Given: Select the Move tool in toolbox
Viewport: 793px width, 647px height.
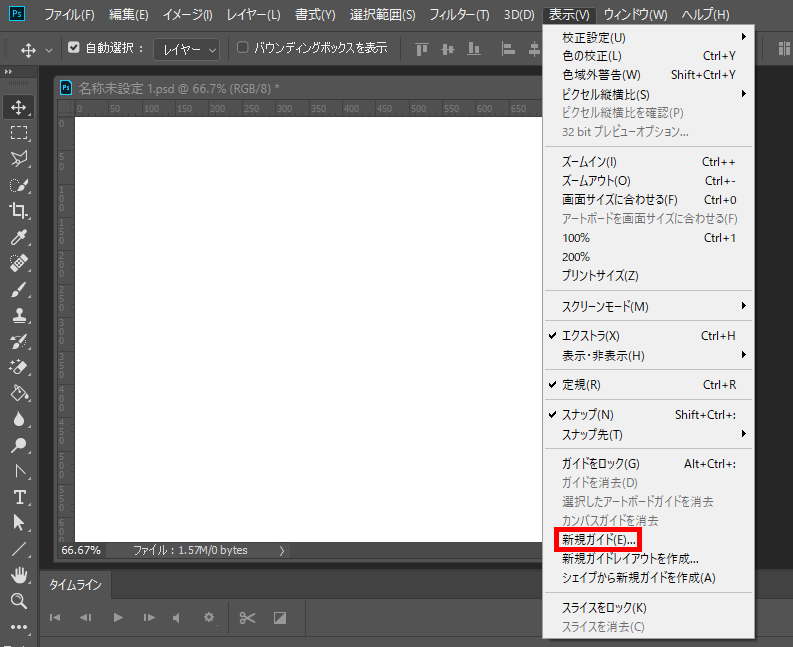Looking at the screenshot, I should 19,107.
